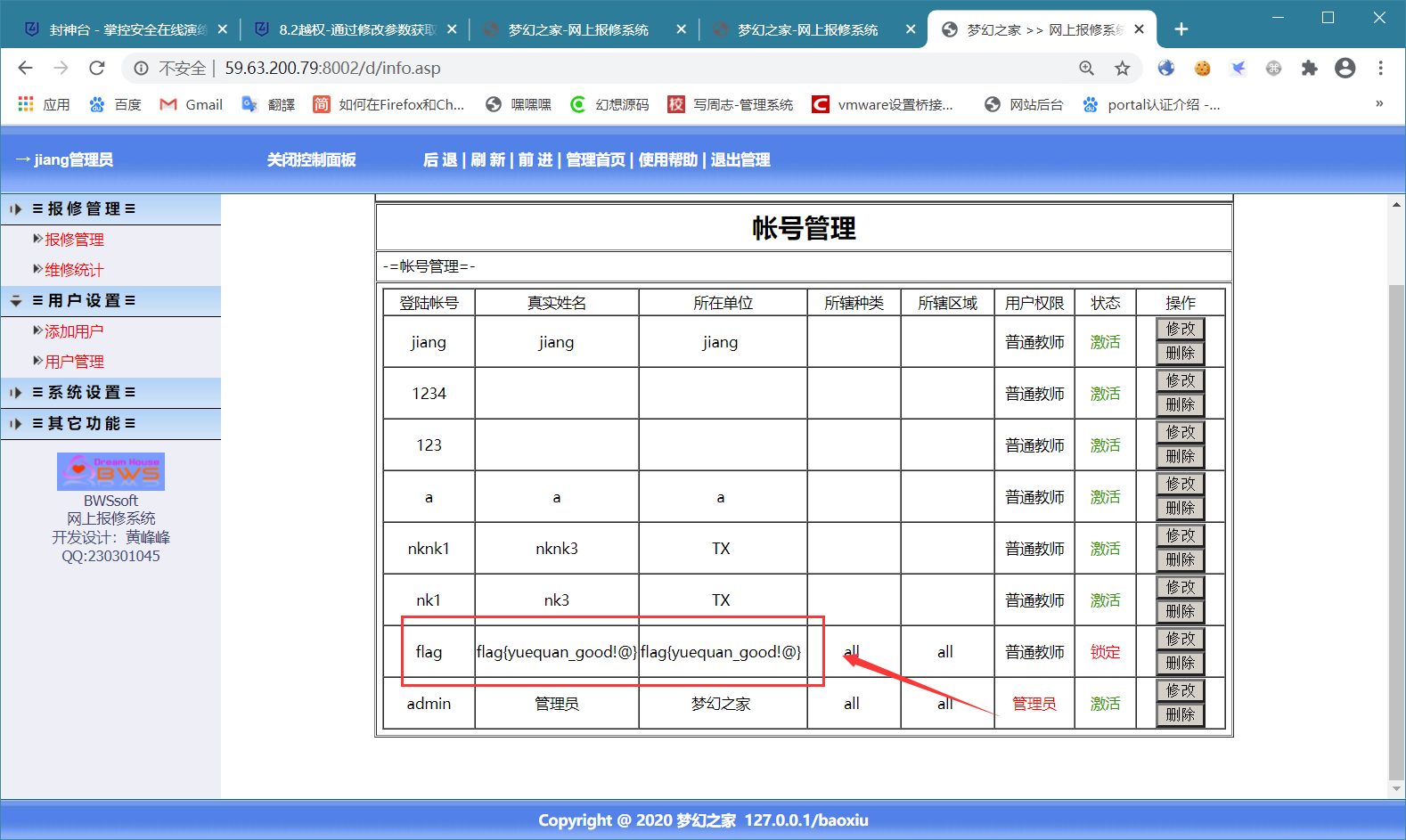Click the not-secure info icon in address bar

[x=141, y=68]
